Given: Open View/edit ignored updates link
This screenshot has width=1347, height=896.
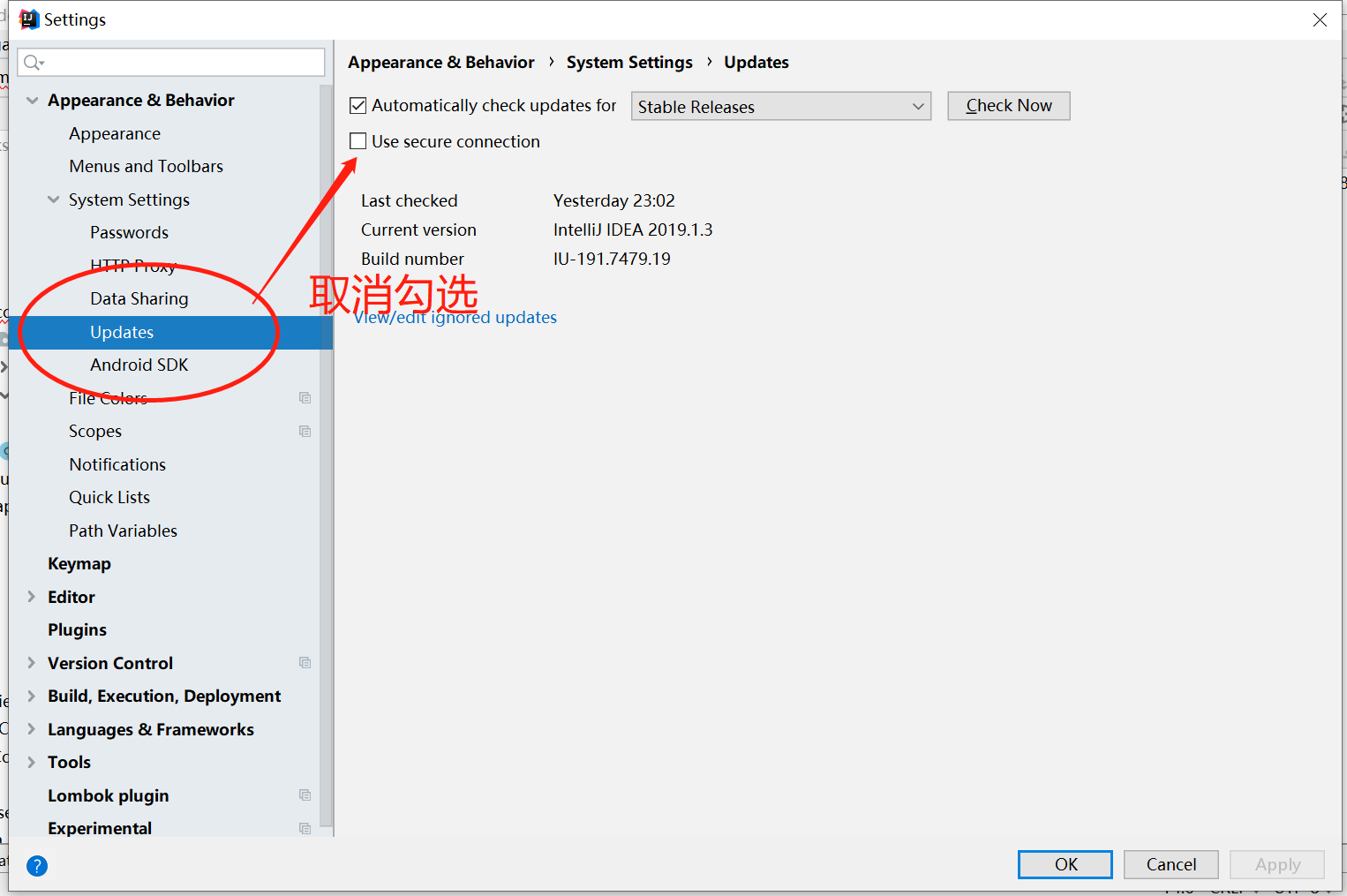Looking at the screenshot, I should [x=455, y=318].
